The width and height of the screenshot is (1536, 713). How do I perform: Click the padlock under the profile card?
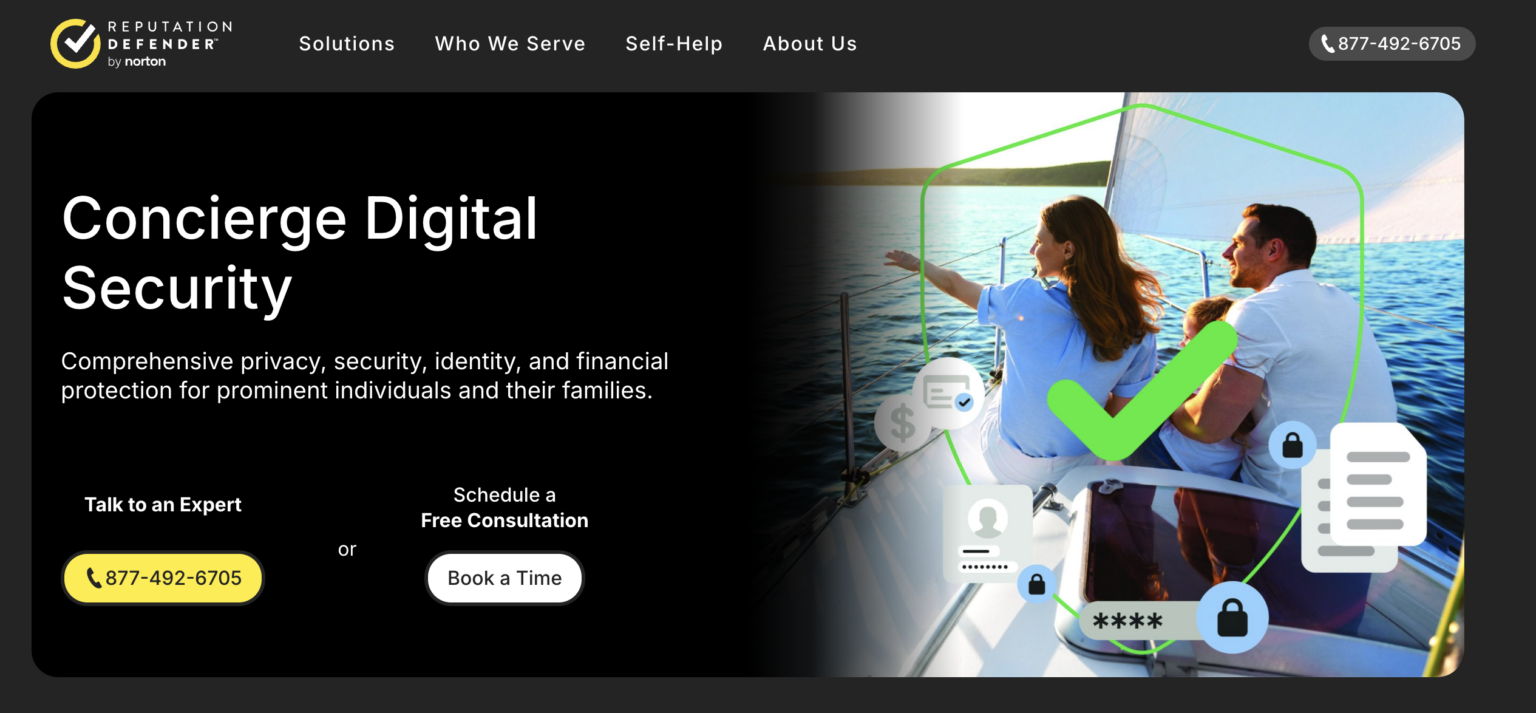coord(1037,584)
